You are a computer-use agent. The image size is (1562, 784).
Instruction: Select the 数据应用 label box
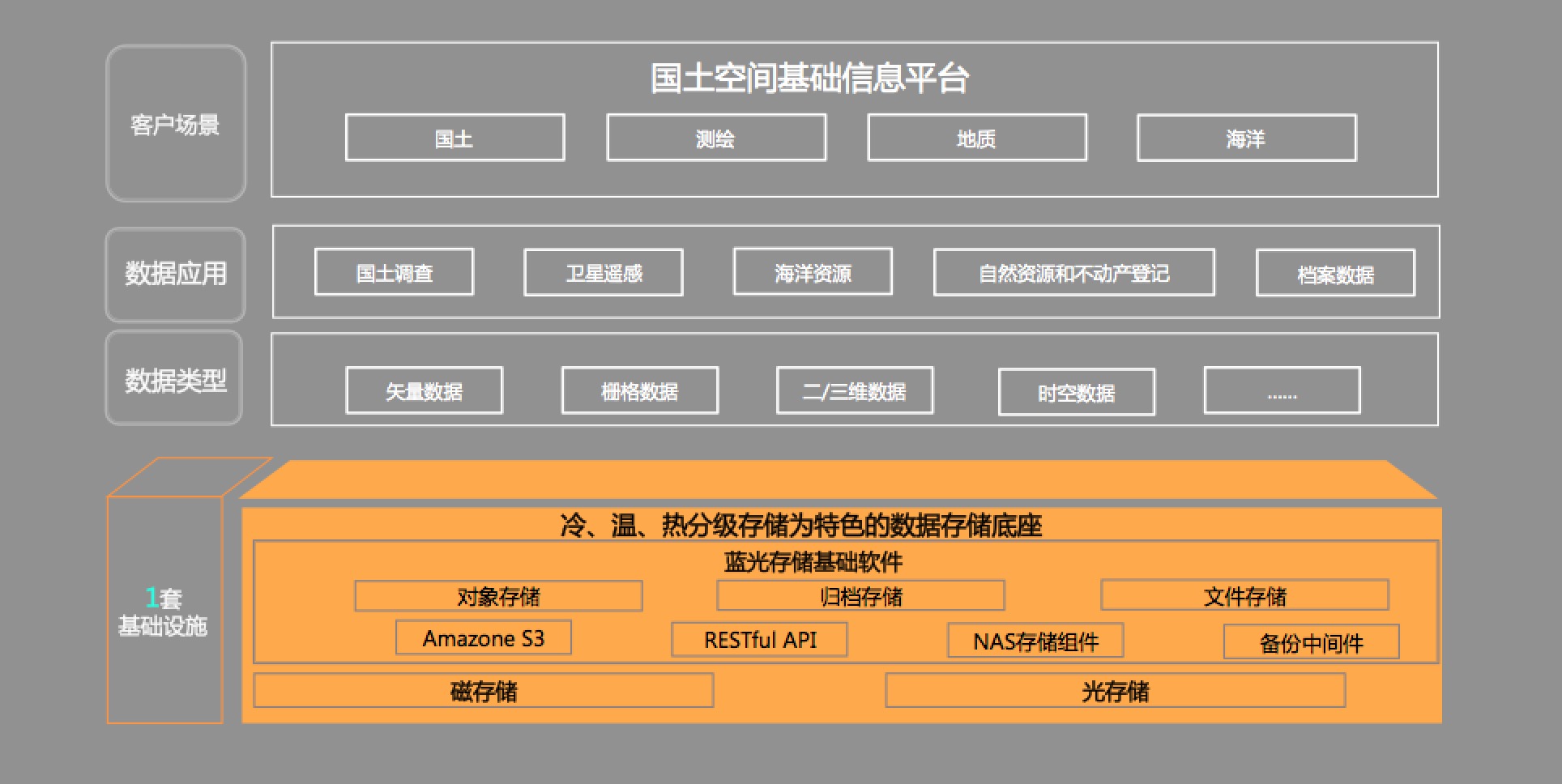[176, 275]
